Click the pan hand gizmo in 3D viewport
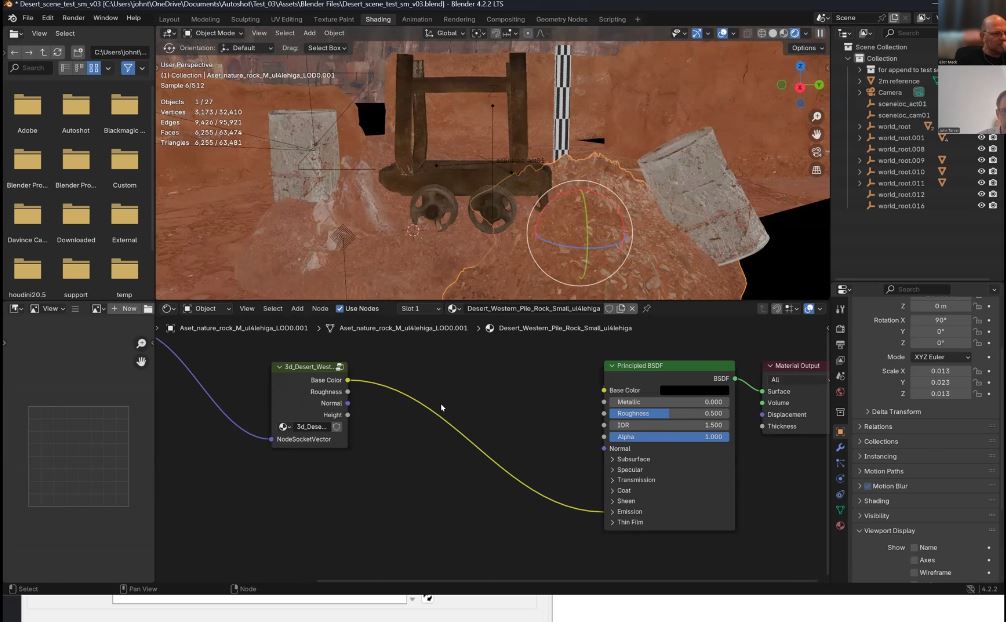1006x622 pixels. pos(816,134)
